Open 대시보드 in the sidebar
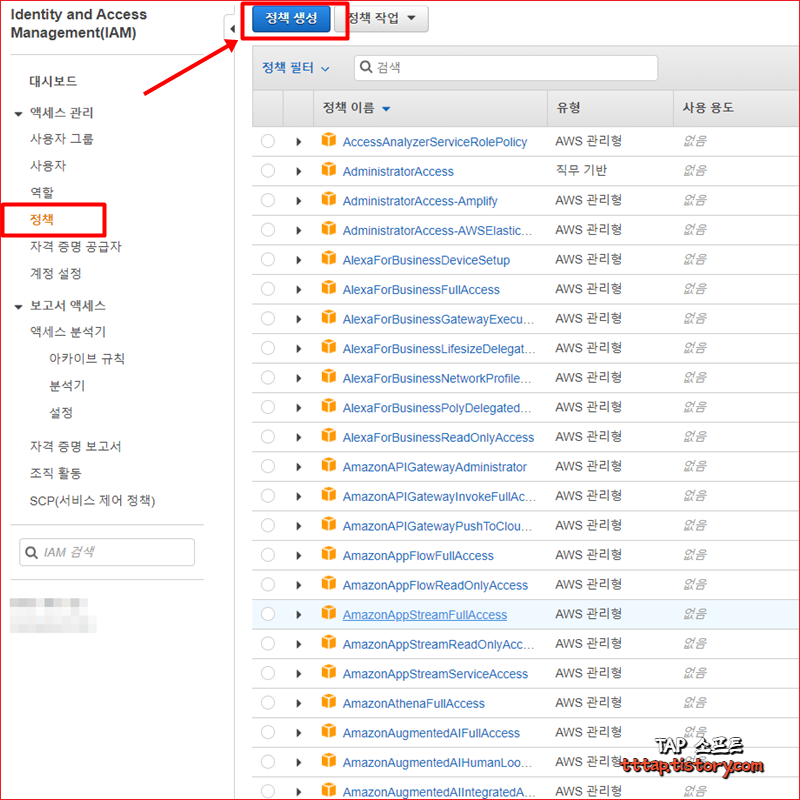The height and width of the screenshot is (800, 800). coord(53,81)
